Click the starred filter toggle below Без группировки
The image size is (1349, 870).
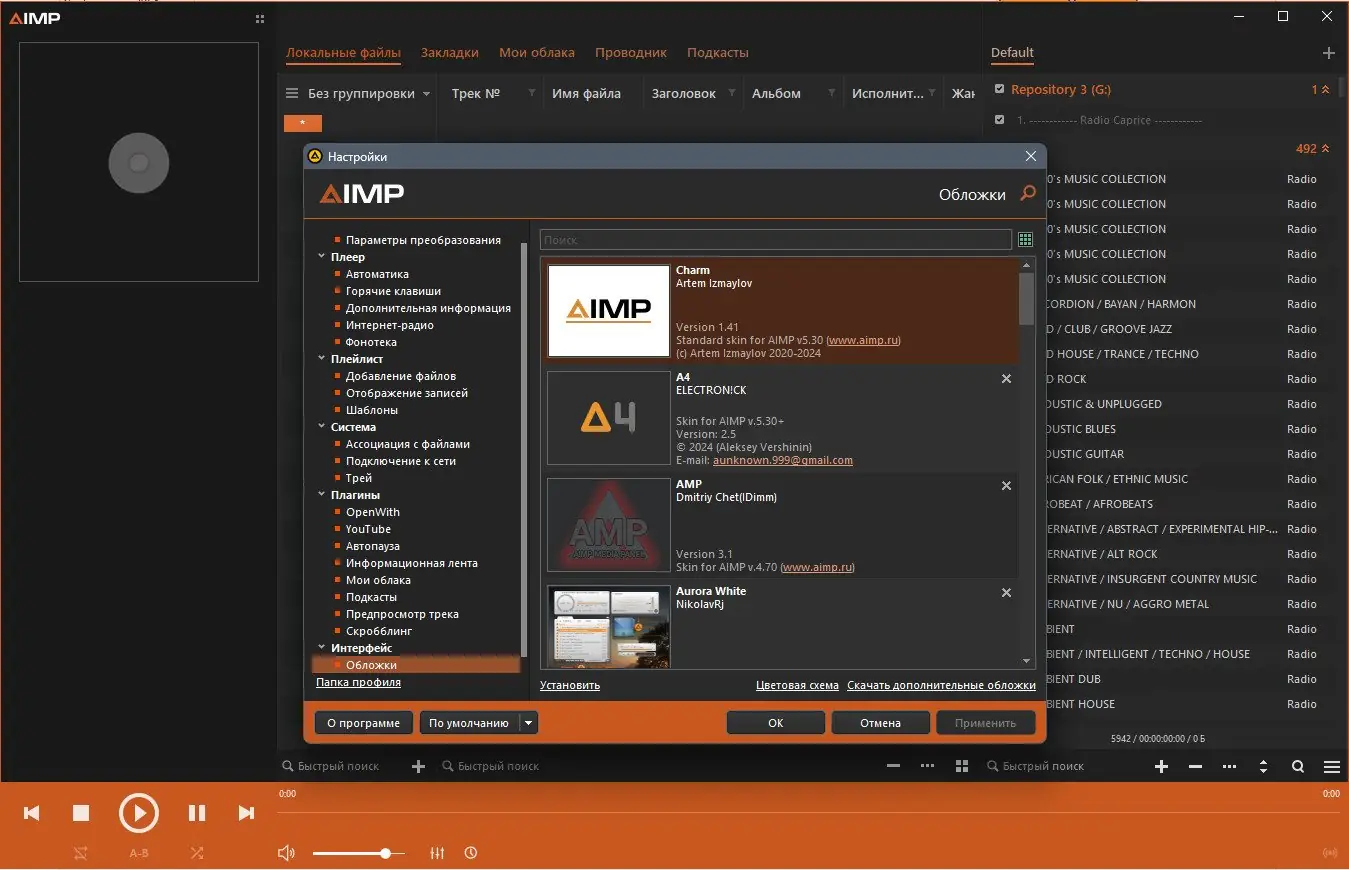(302, 122)
